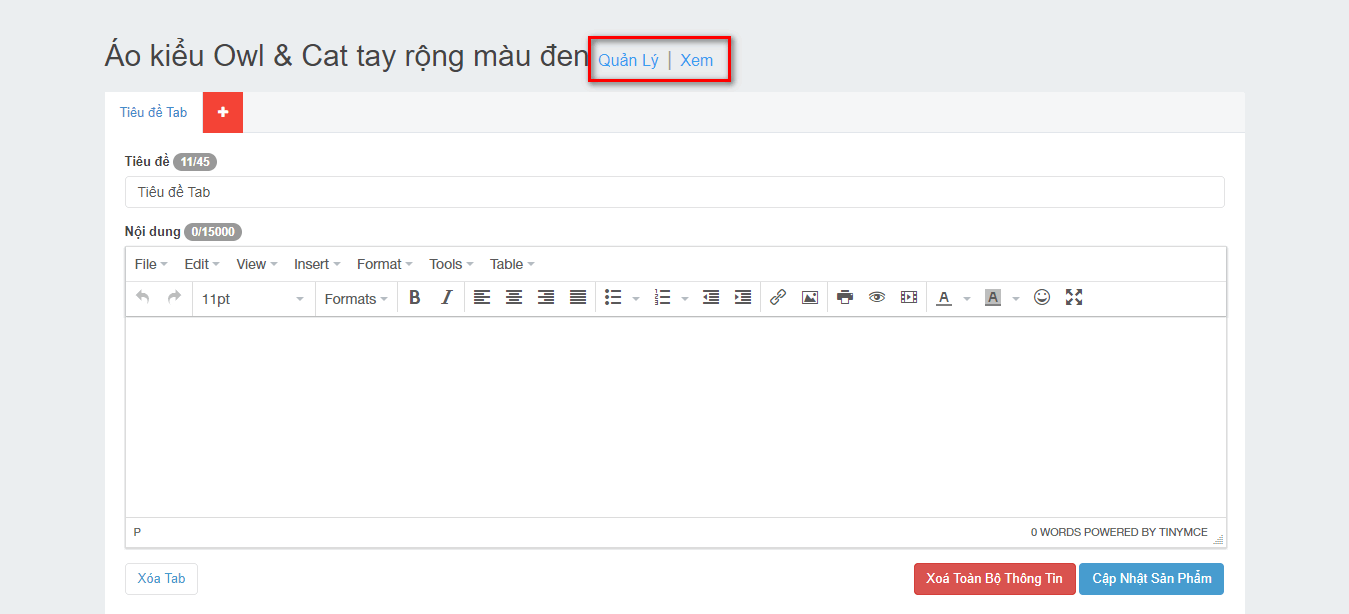Click the insert image icon
The height and width of the screenshot is (614, 1349).
tap(810, 298)
